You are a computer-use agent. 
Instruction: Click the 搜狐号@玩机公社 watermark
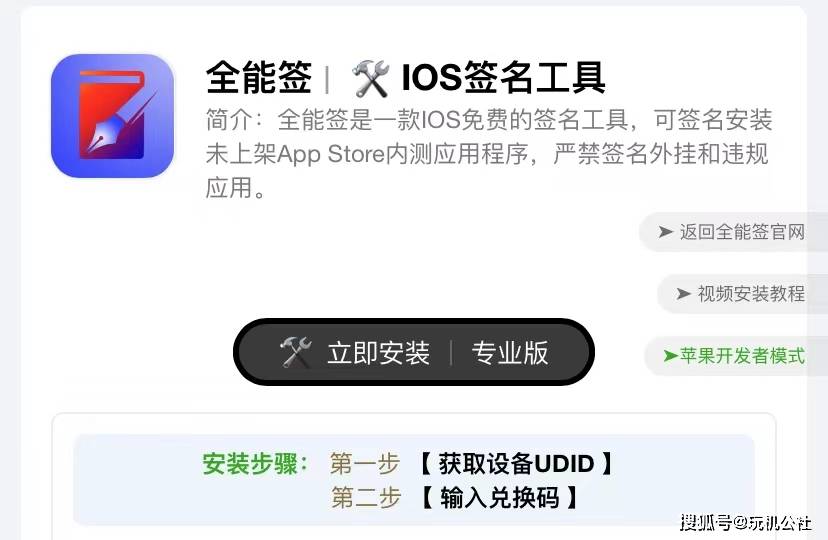[745, 523]
